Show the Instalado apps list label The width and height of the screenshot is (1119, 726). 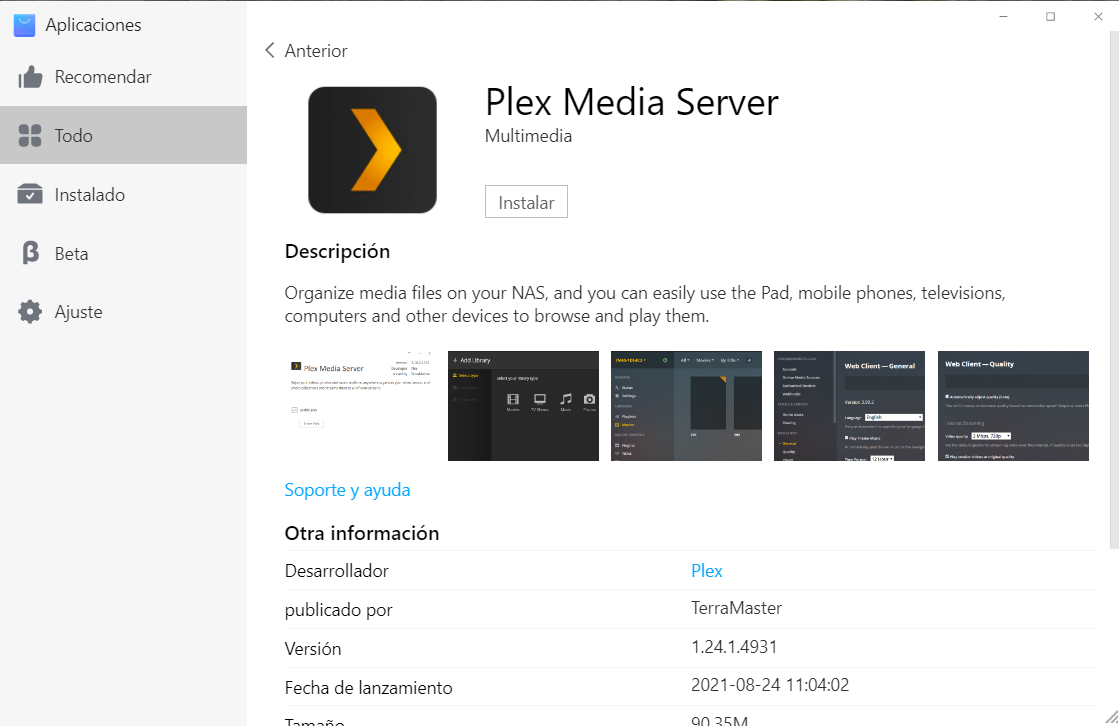[x=89, y=195]
